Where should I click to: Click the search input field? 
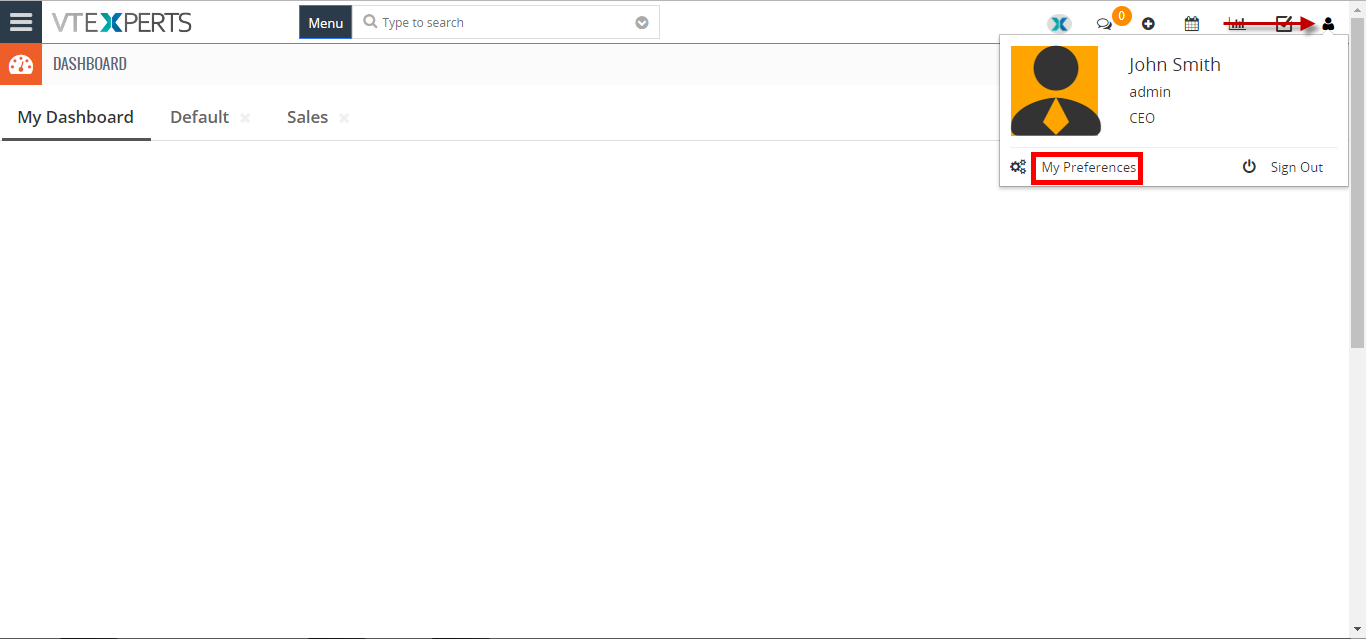(x=505, y=23)
